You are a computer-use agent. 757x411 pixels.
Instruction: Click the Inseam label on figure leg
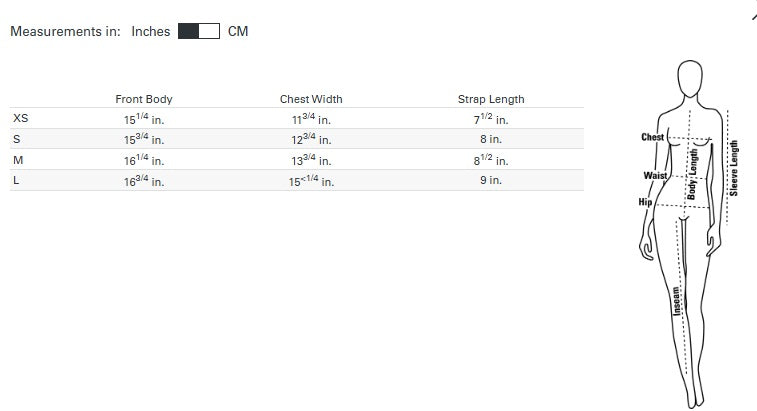[x=677, y=301]
